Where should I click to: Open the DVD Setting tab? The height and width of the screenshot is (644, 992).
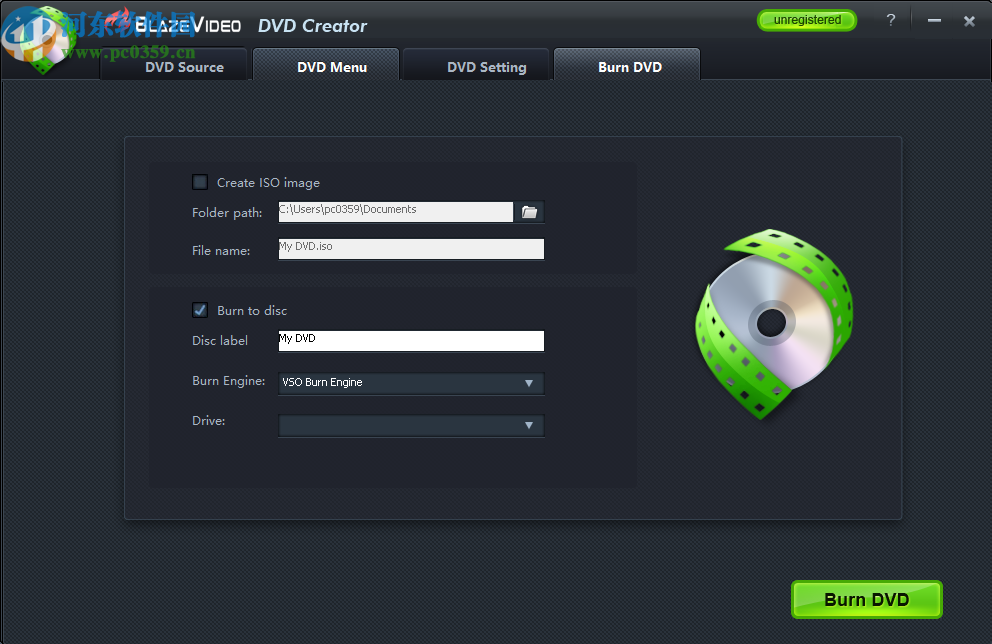pyautogui.click(x=486, y=66)
